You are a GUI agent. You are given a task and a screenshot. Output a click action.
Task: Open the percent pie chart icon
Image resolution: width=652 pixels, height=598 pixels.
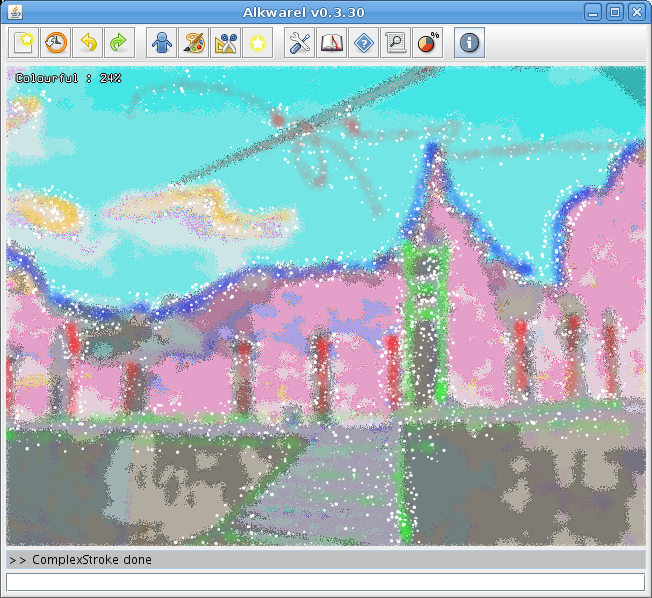click(428, 43)
